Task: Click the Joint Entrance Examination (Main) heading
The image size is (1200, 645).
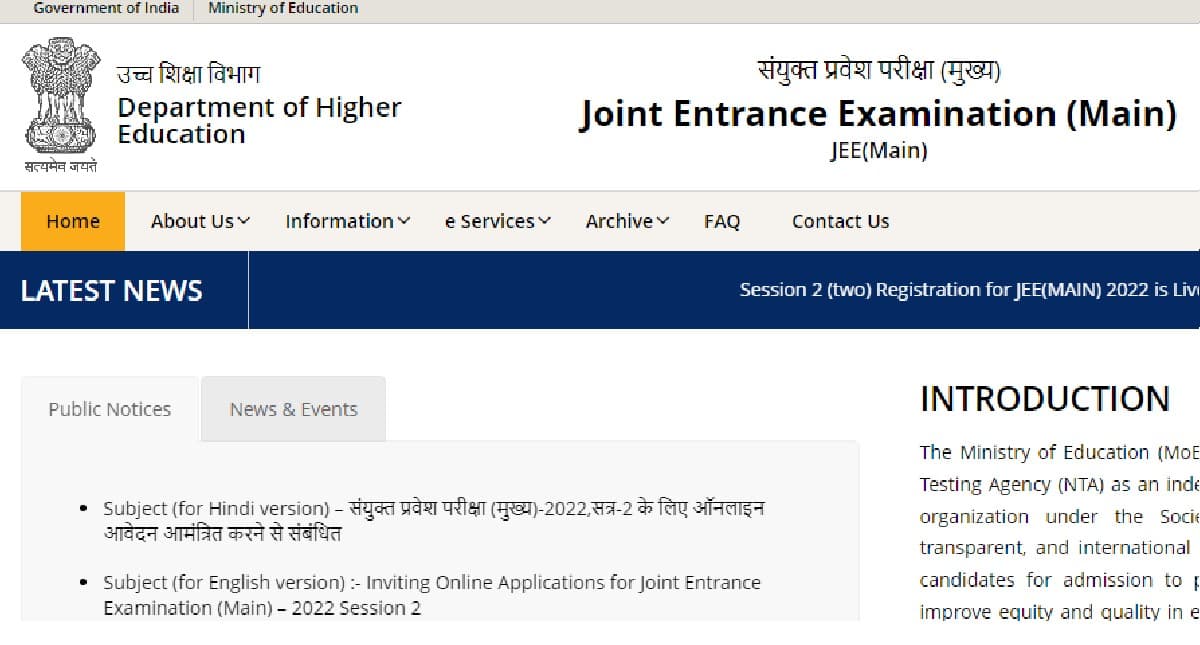Action: (877, 113)
